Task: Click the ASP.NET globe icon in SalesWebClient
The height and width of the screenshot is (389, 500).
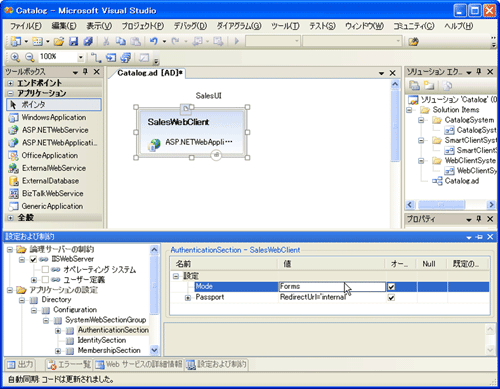Action: click(154, 144)
